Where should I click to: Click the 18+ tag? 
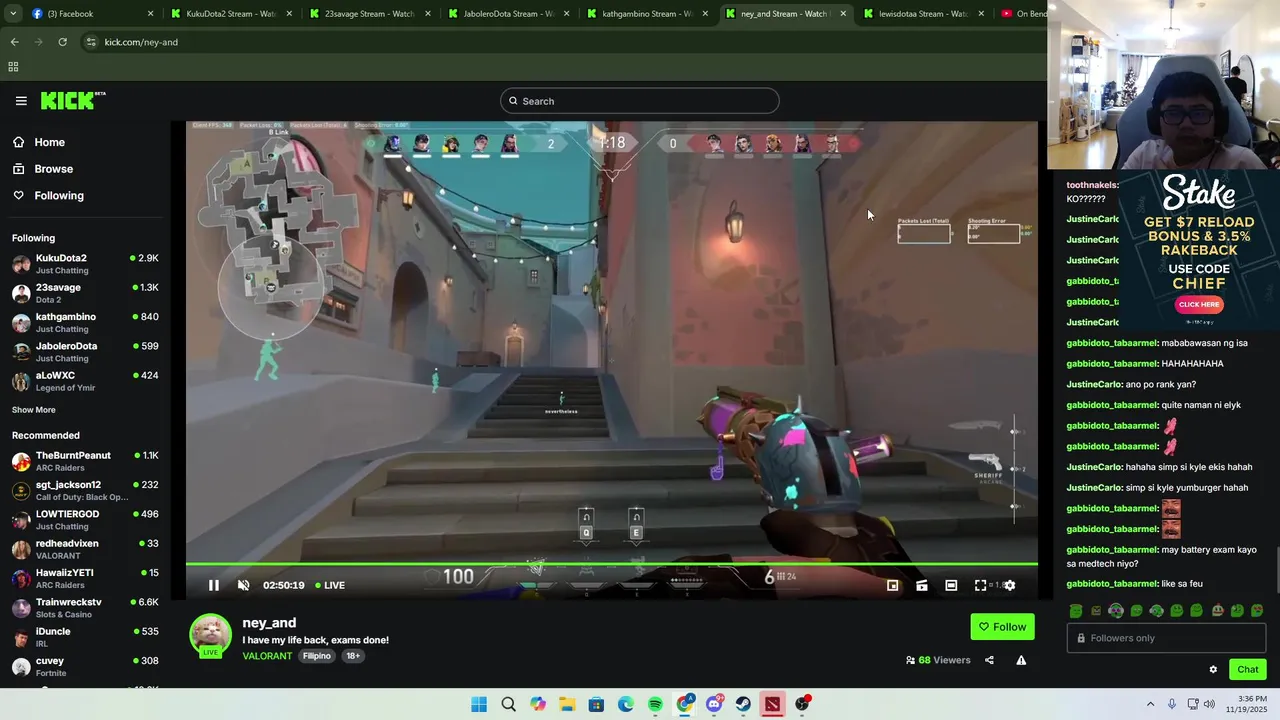coord(353,656)
